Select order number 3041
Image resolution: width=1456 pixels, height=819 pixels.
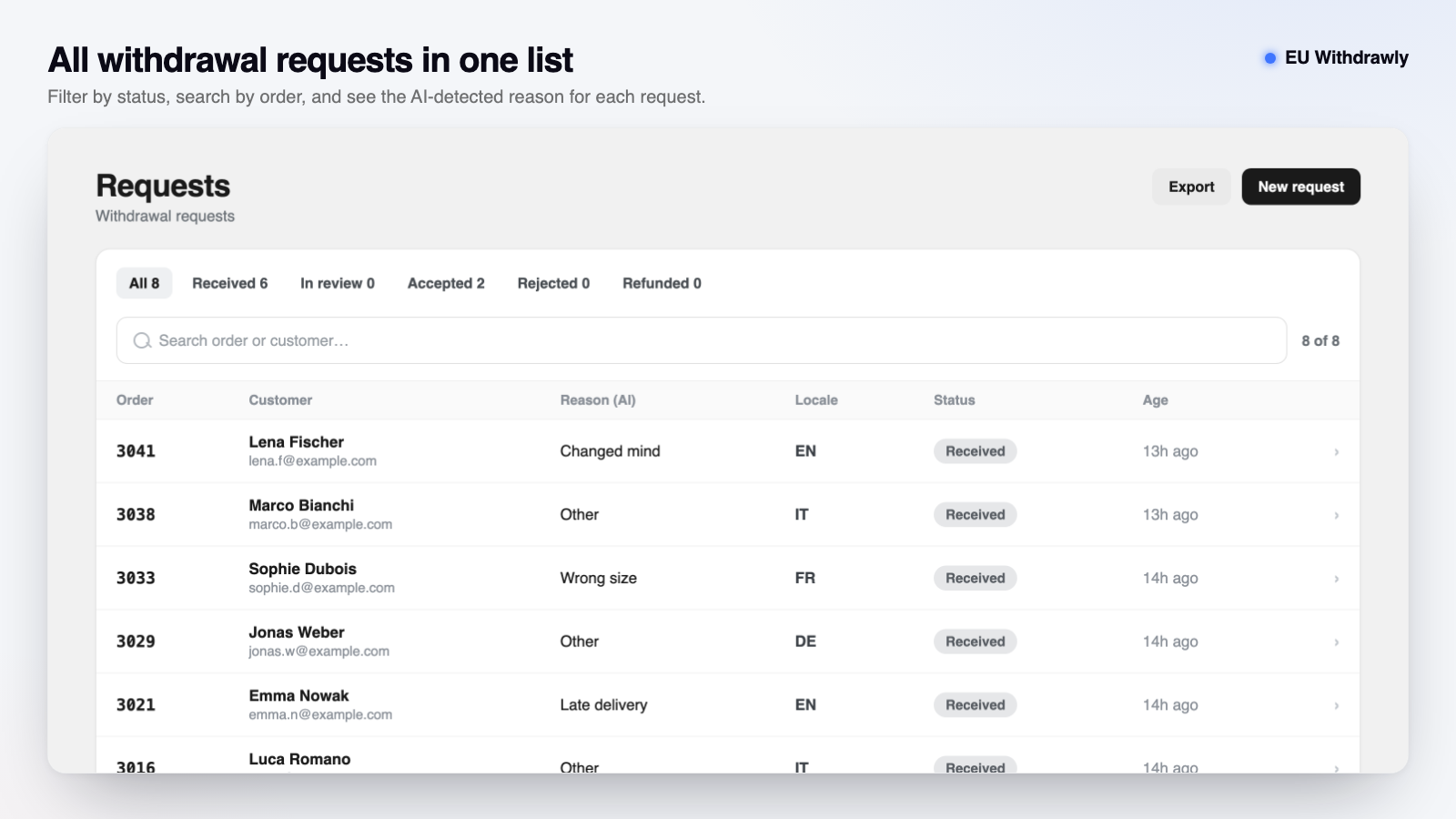(136, 451)
